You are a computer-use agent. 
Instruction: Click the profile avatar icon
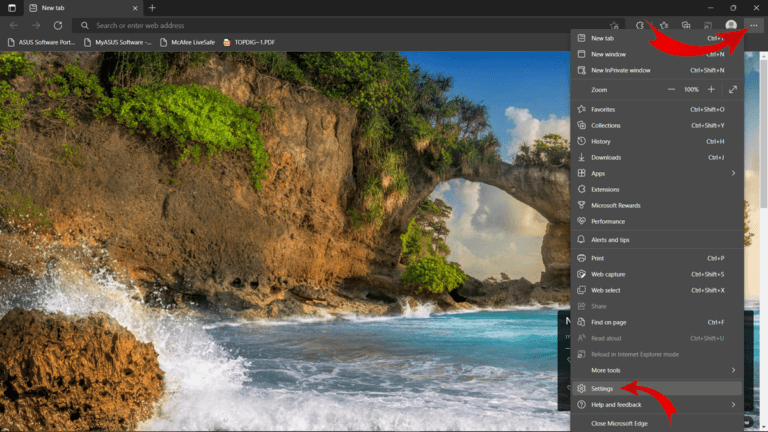(731, 25)
